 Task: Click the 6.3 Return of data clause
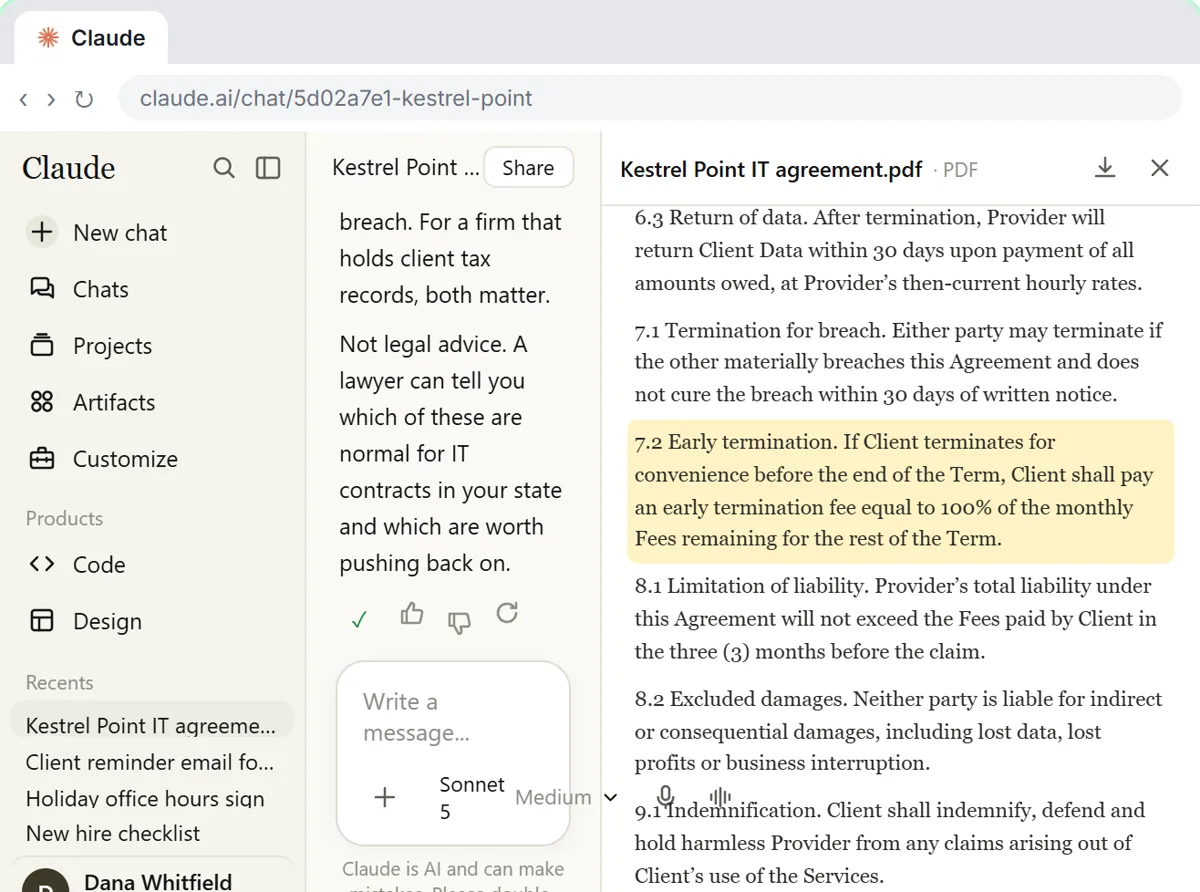tap(888, 250)
